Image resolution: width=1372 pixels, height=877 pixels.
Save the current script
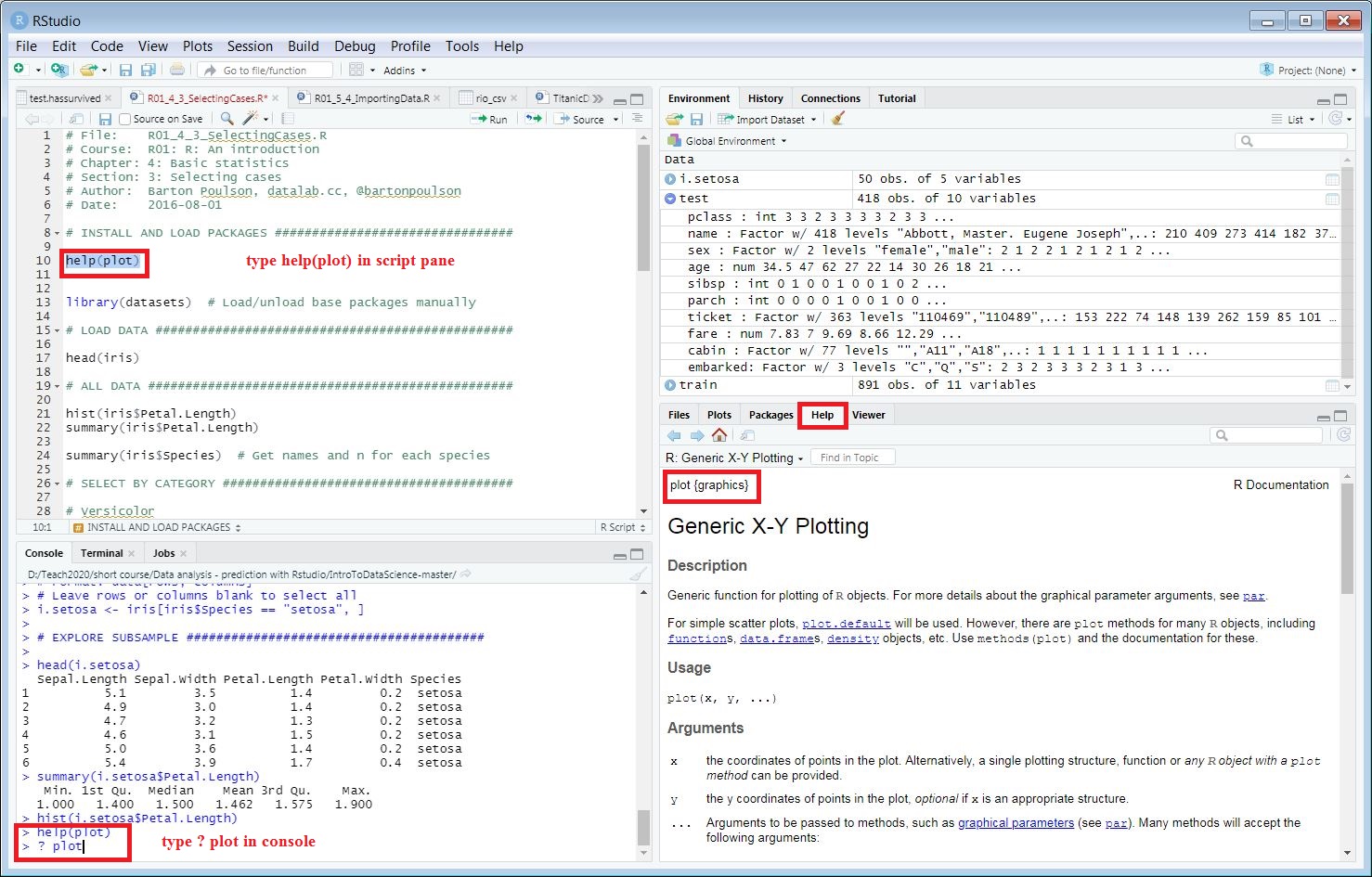(x=105, y=119)
